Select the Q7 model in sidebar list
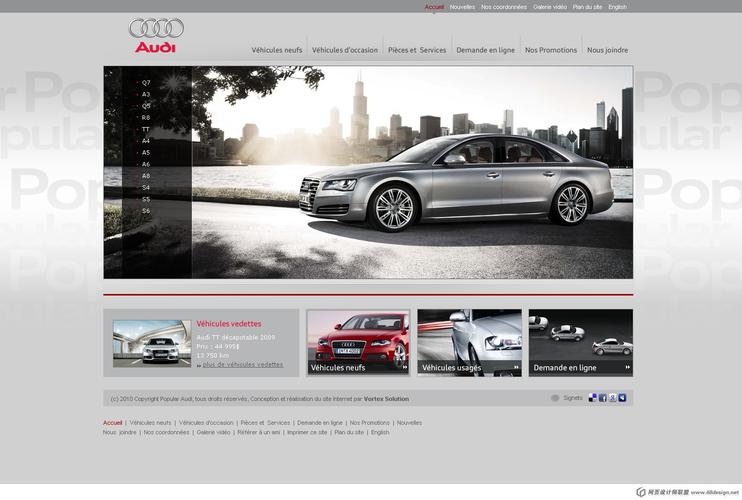Screen dimensions: 742x500 146,83
